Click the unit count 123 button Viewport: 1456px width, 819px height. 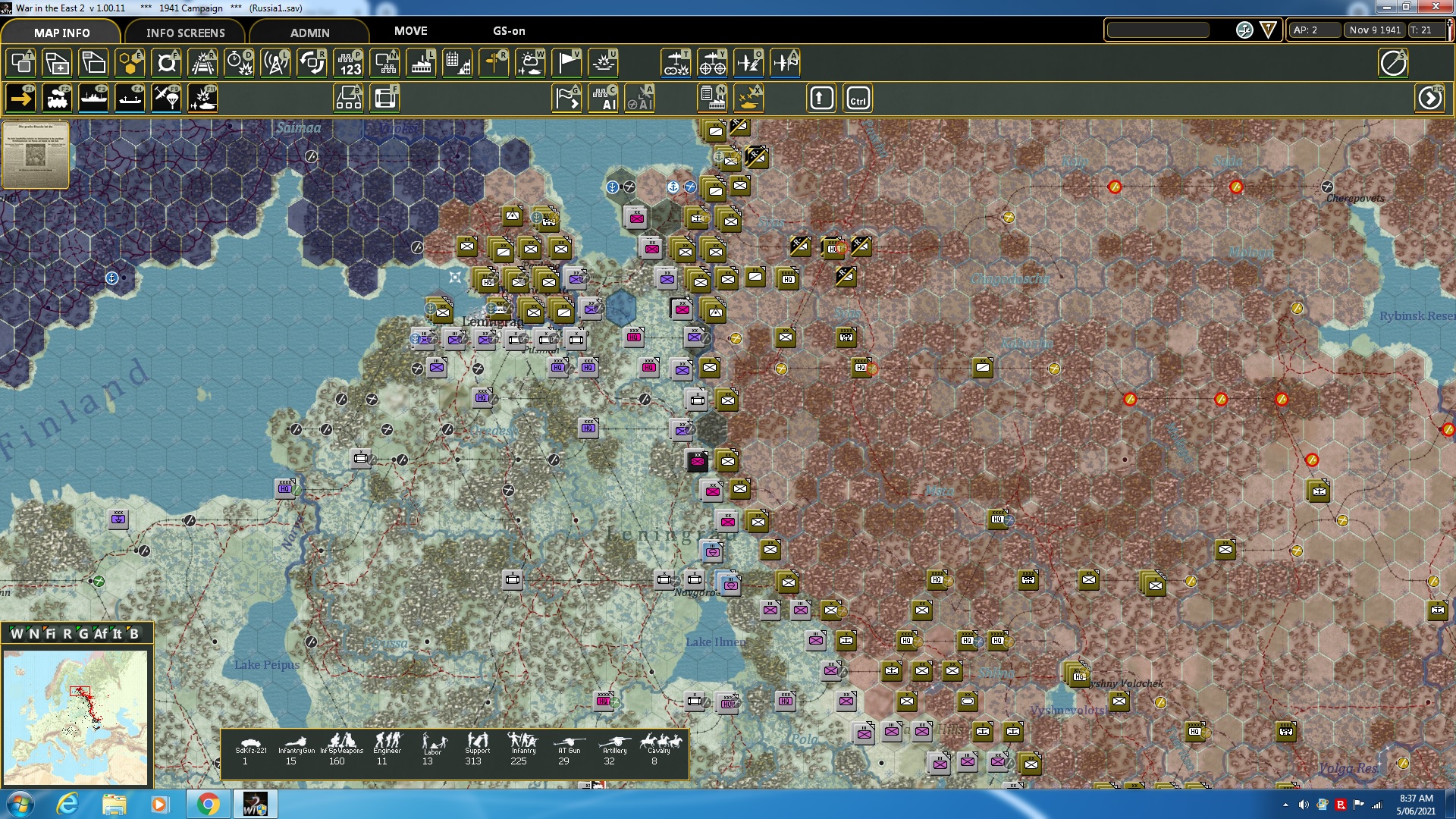point(348,63)
